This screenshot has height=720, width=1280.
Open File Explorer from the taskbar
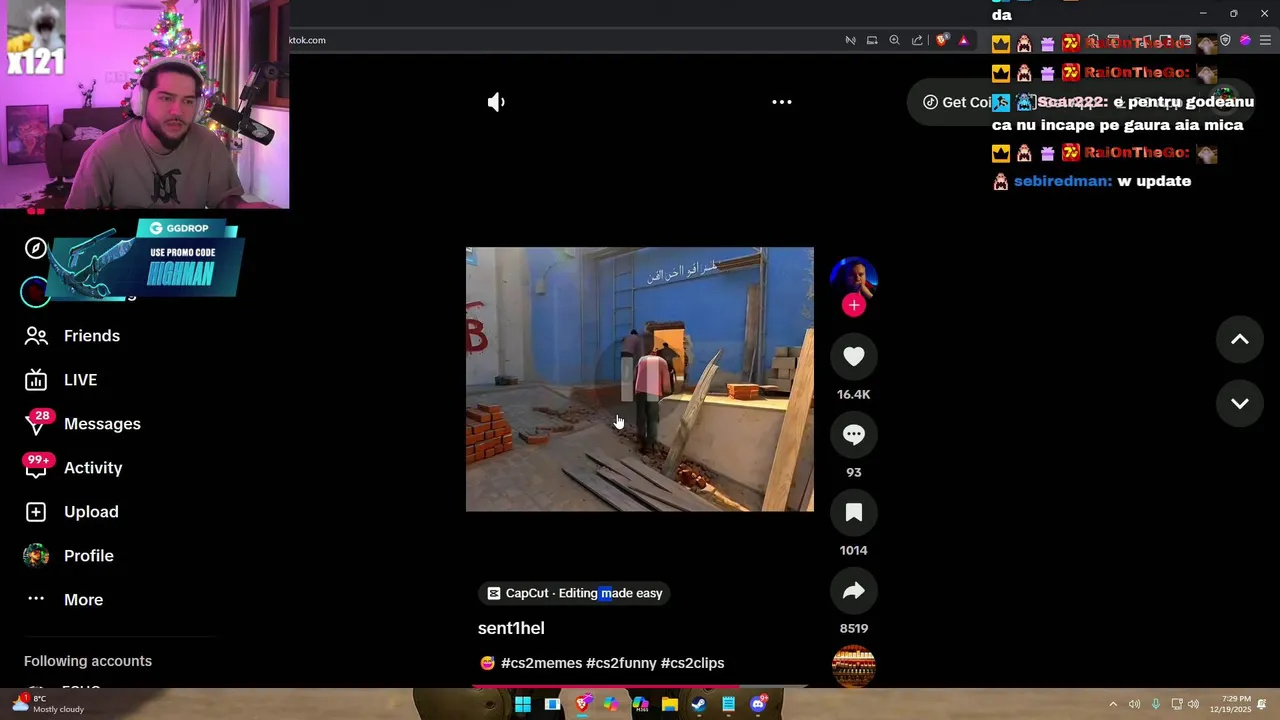coord(670,704)
